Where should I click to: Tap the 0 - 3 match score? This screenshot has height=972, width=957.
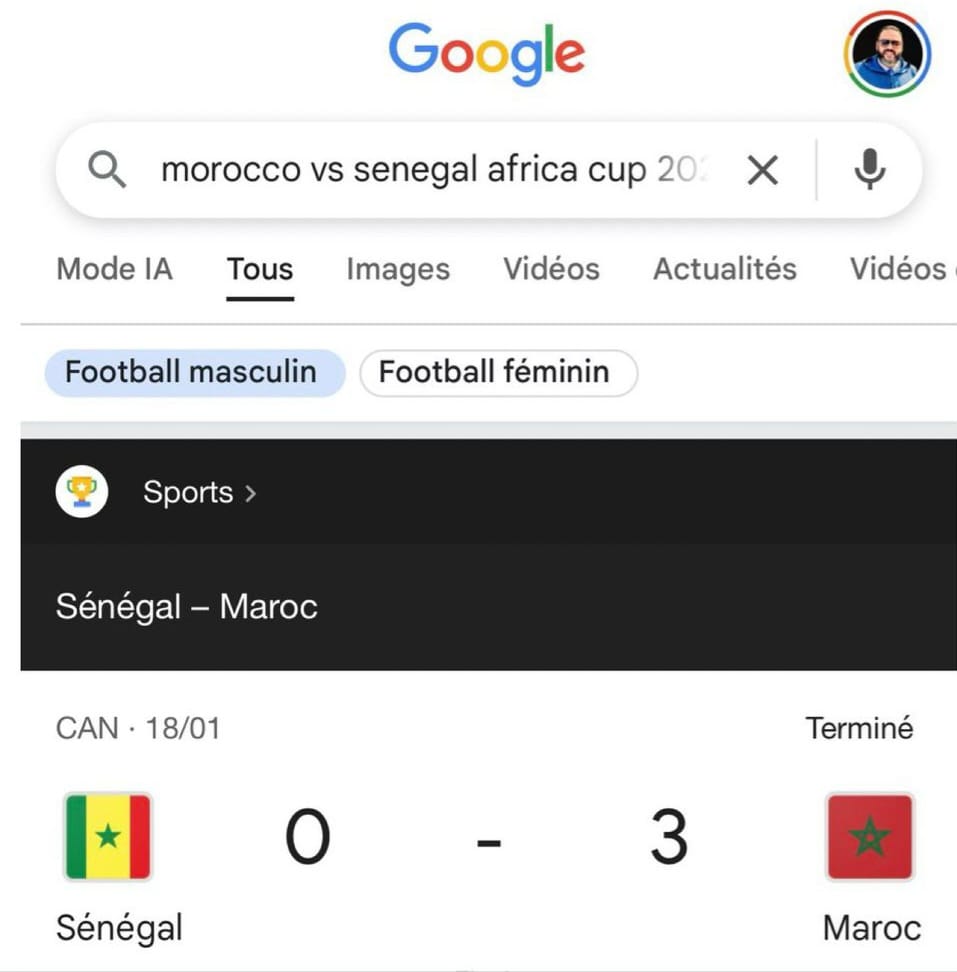pyautogui.click(x=487, y=838)
